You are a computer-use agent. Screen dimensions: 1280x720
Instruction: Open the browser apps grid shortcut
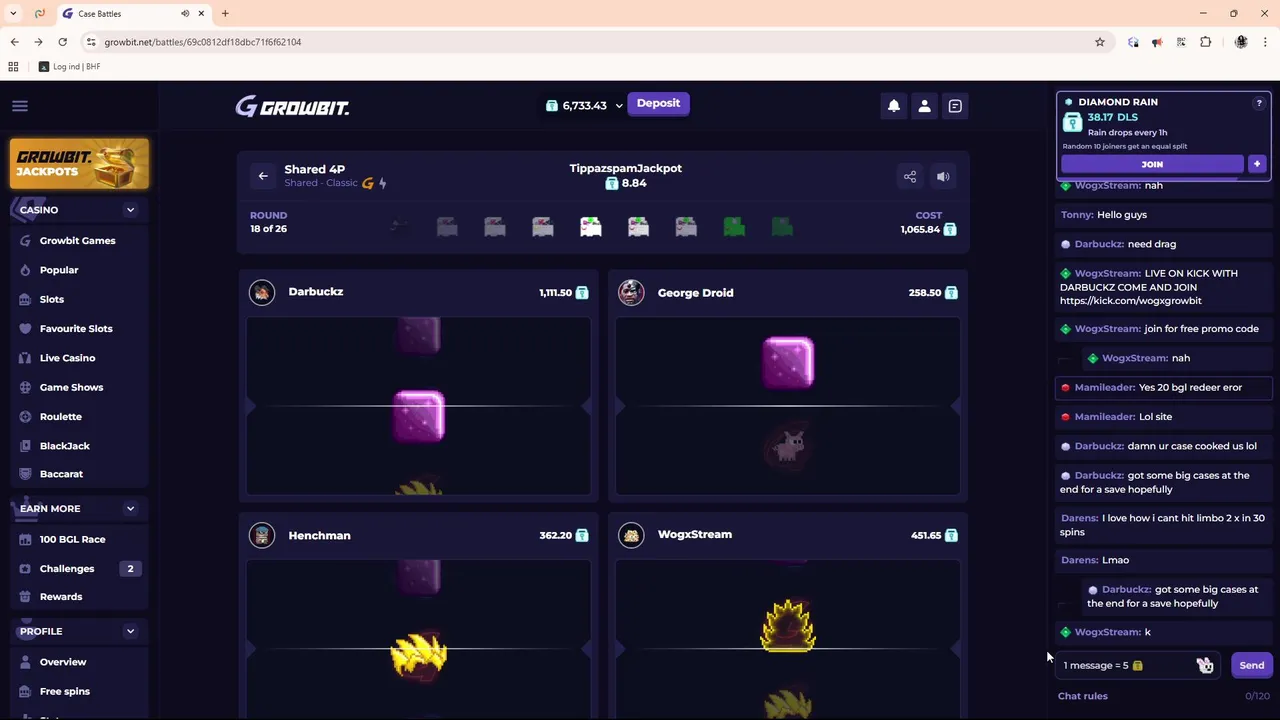pyautogui.click(x=13, y=67)
